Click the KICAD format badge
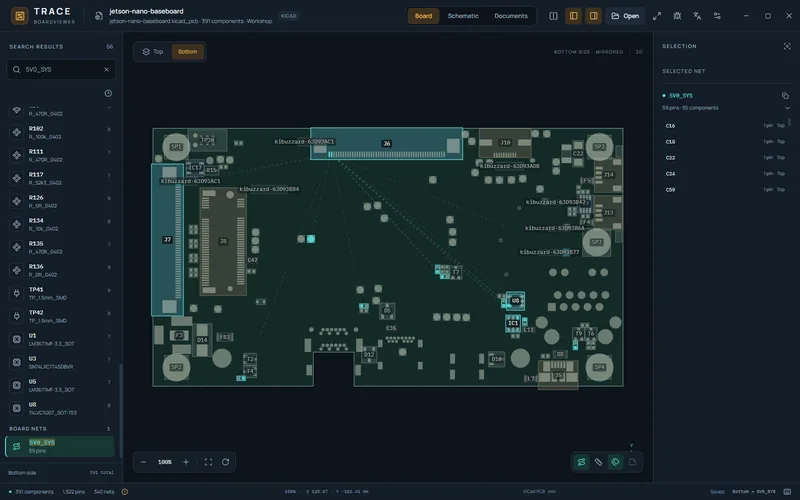 tap(288, 16)
